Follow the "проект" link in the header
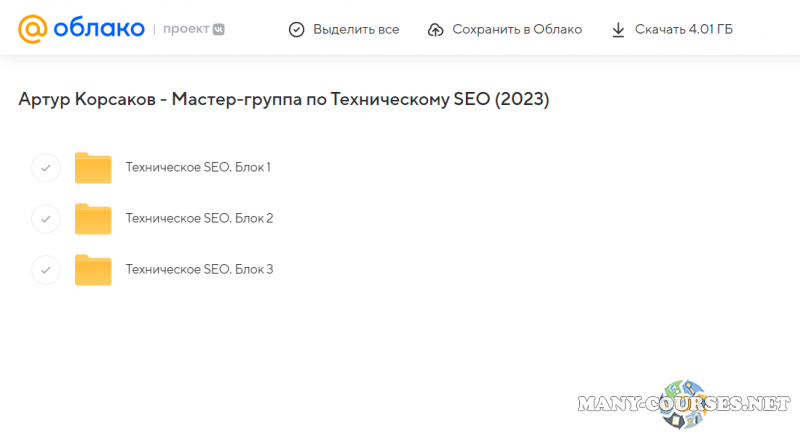Image resolution: width=800 pixels, height=437 pixels. (x=185, y=30)
